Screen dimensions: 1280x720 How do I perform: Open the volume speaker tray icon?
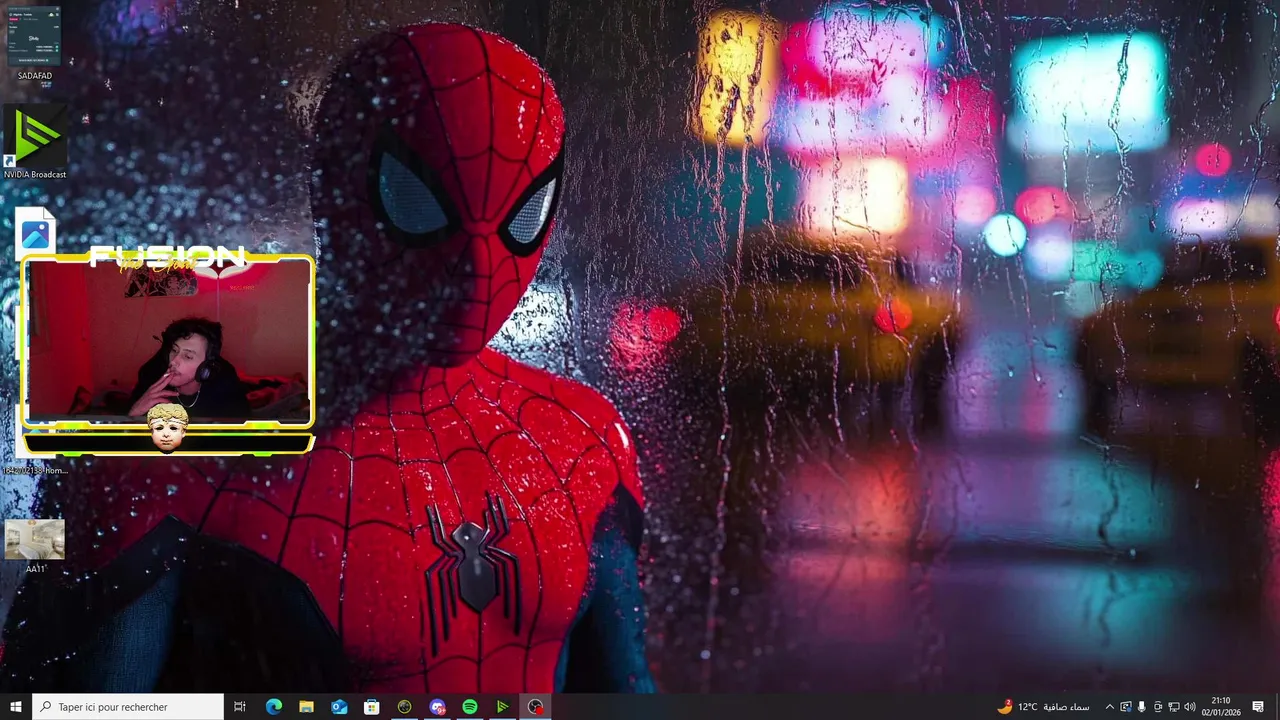coord(1190,707)
